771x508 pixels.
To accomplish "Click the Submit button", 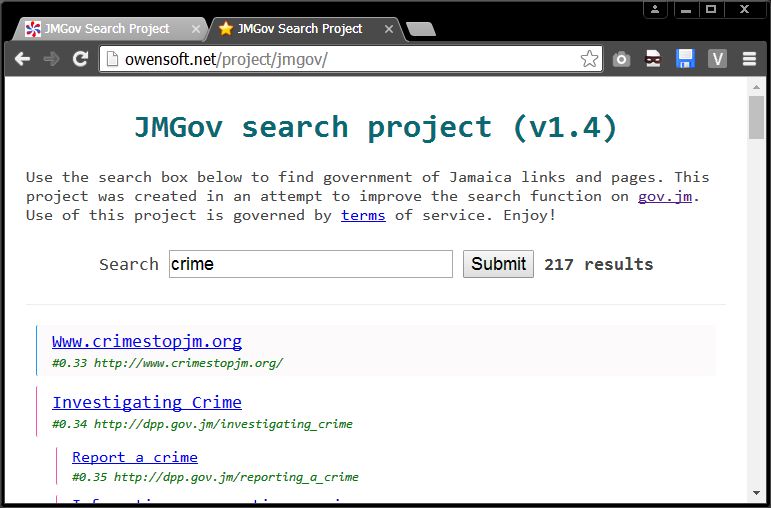I will pyautogui.click(x=498, y=264).
